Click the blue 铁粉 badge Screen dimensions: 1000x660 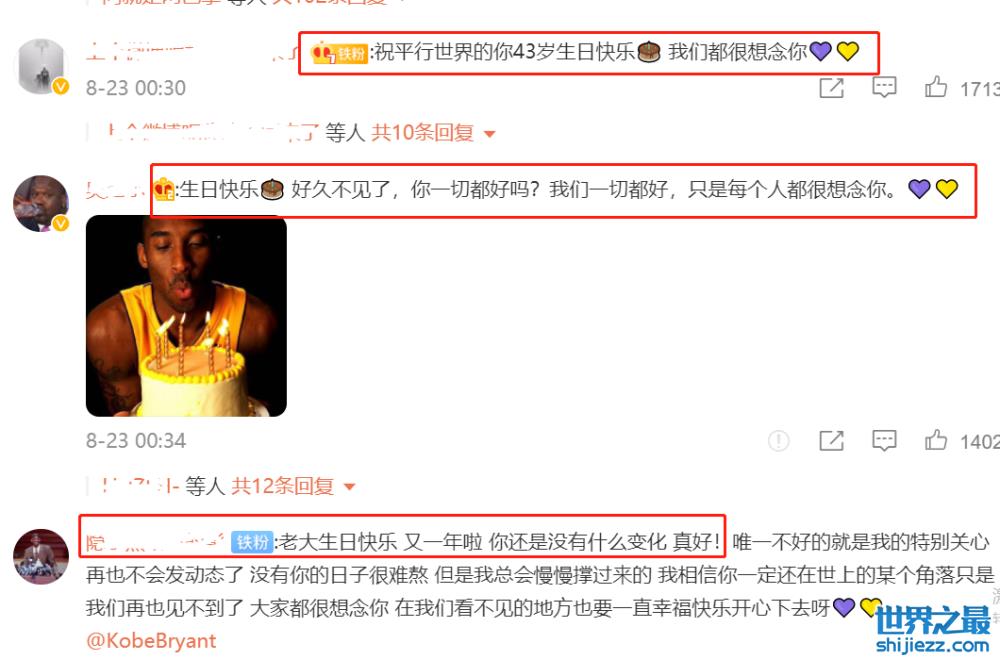[x=252, y=542]
